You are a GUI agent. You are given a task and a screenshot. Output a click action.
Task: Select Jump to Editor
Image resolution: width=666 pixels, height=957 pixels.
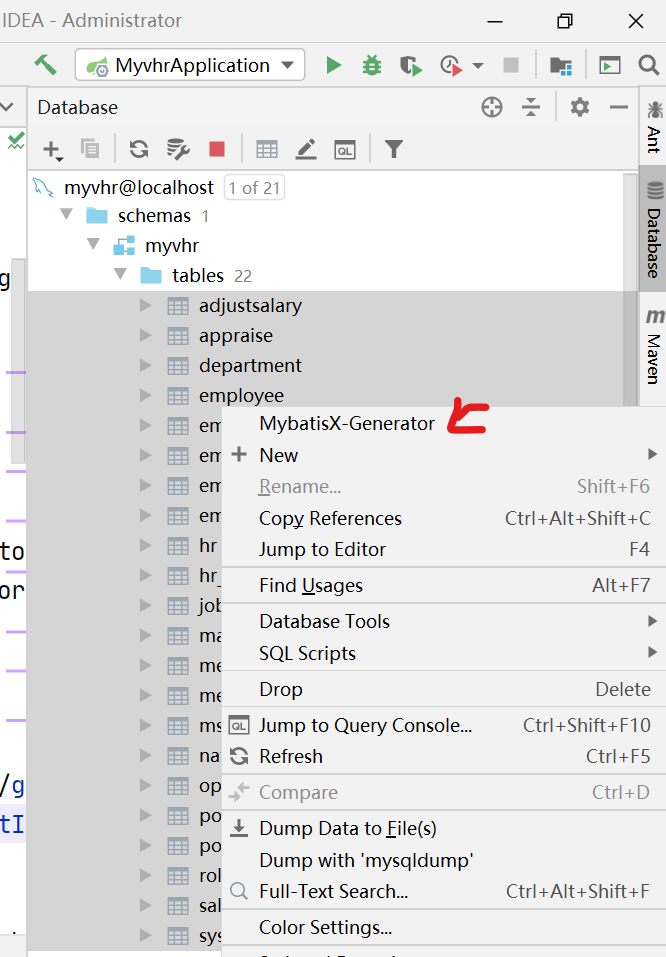coord(444,549)
